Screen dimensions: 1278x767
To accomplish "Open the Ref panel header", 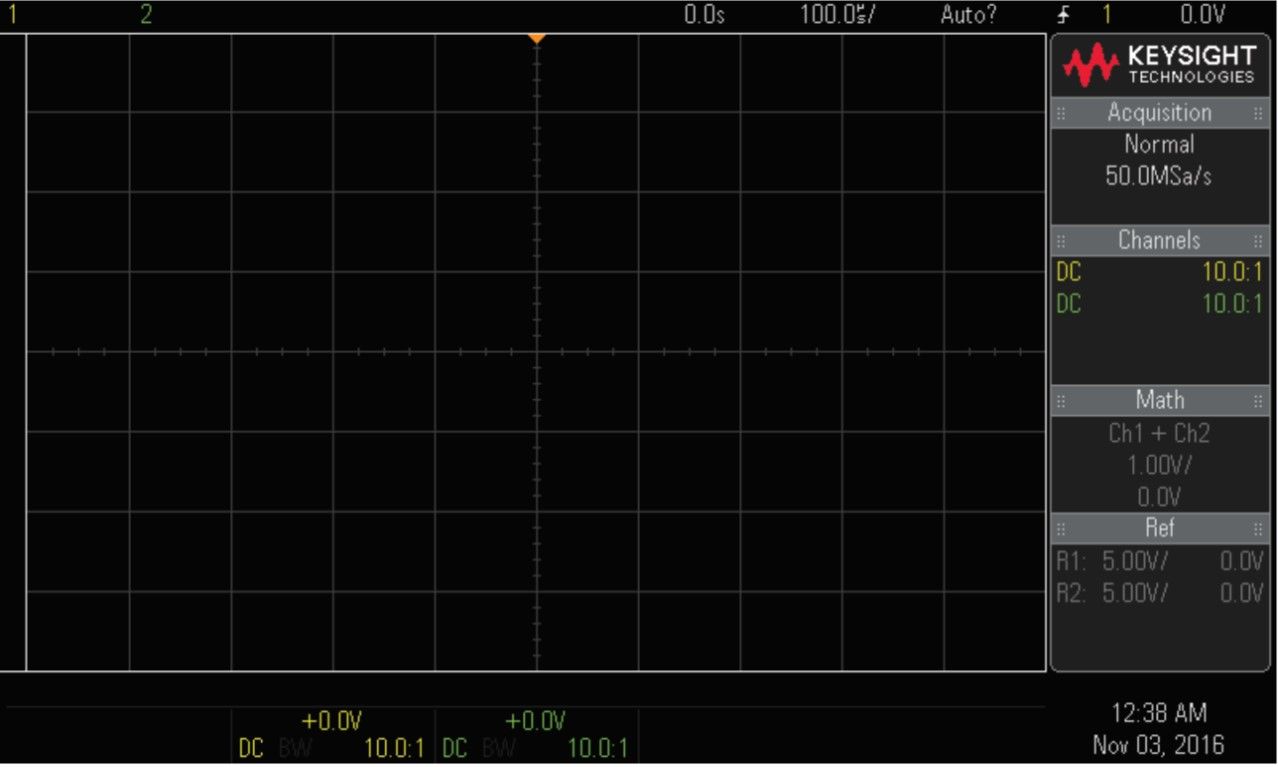I will [x=1159, y=528].
